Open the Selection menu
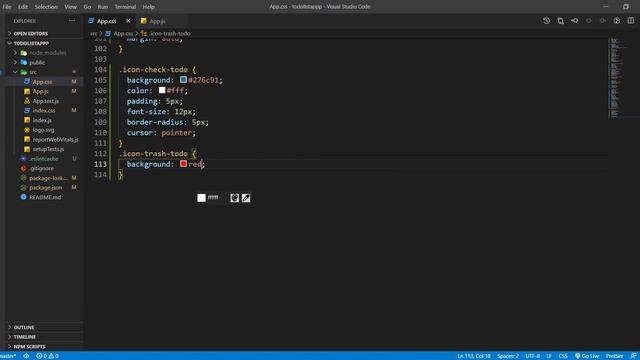Image resolution: width=640 pixels, height=360 pixels. coord(46,7)
